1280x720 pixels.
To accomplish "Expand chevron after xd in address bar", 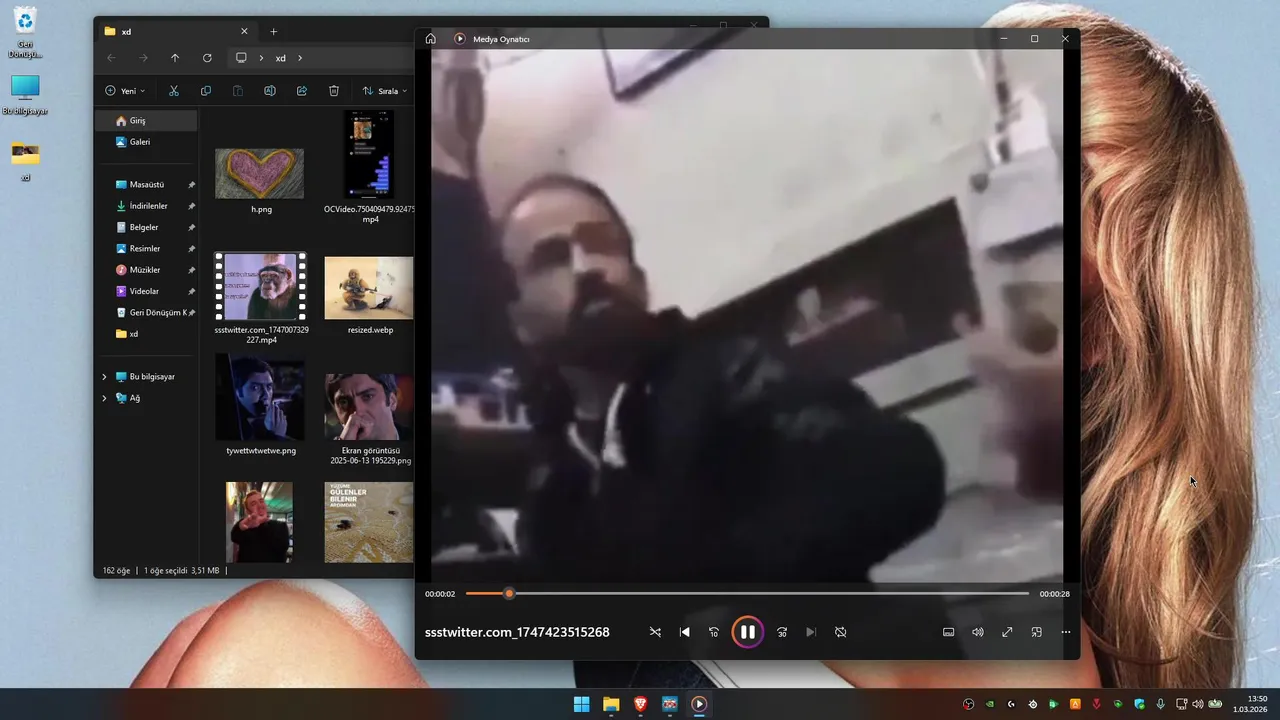I will click(300, 58).
